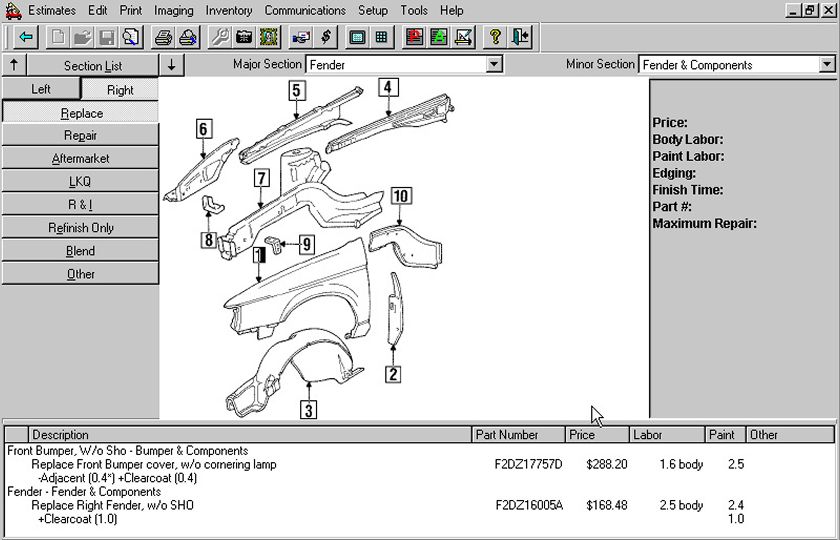Expand the Minor Section dropdown arrow
Viewport: 840px width, 540px height.
tap(827, 65)
